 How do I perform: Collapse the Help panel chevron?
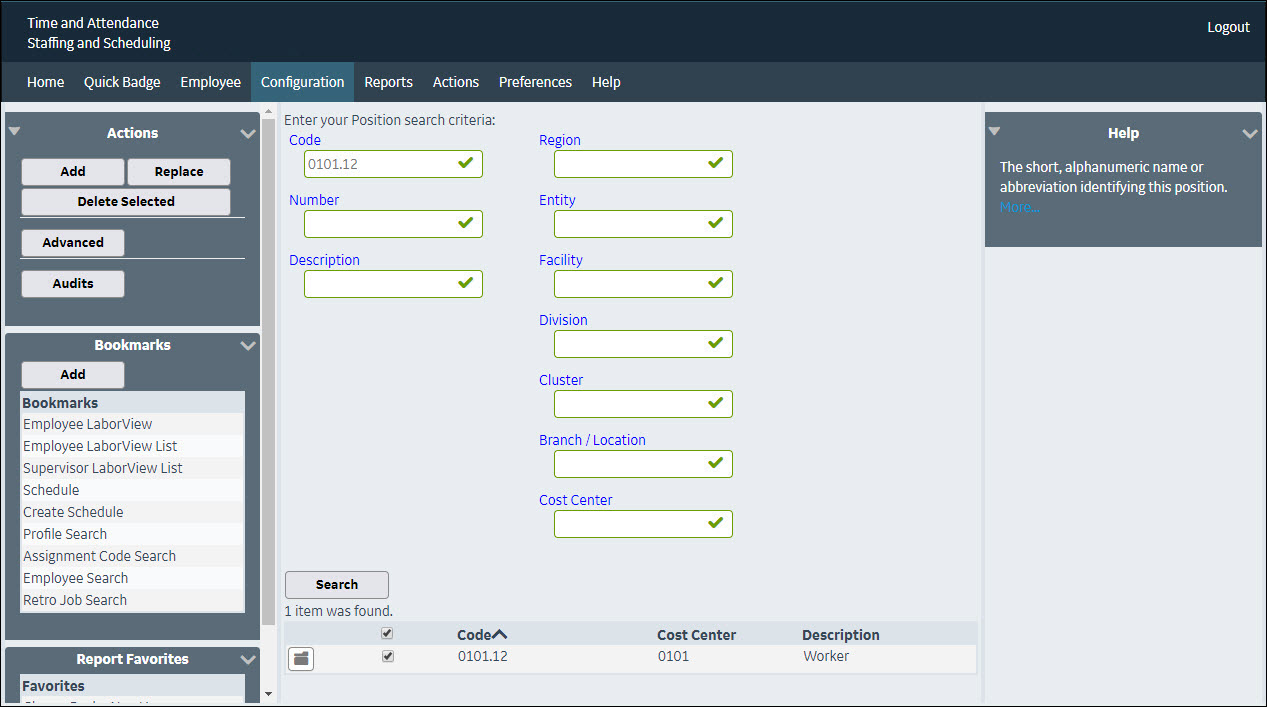(1249, 134)
